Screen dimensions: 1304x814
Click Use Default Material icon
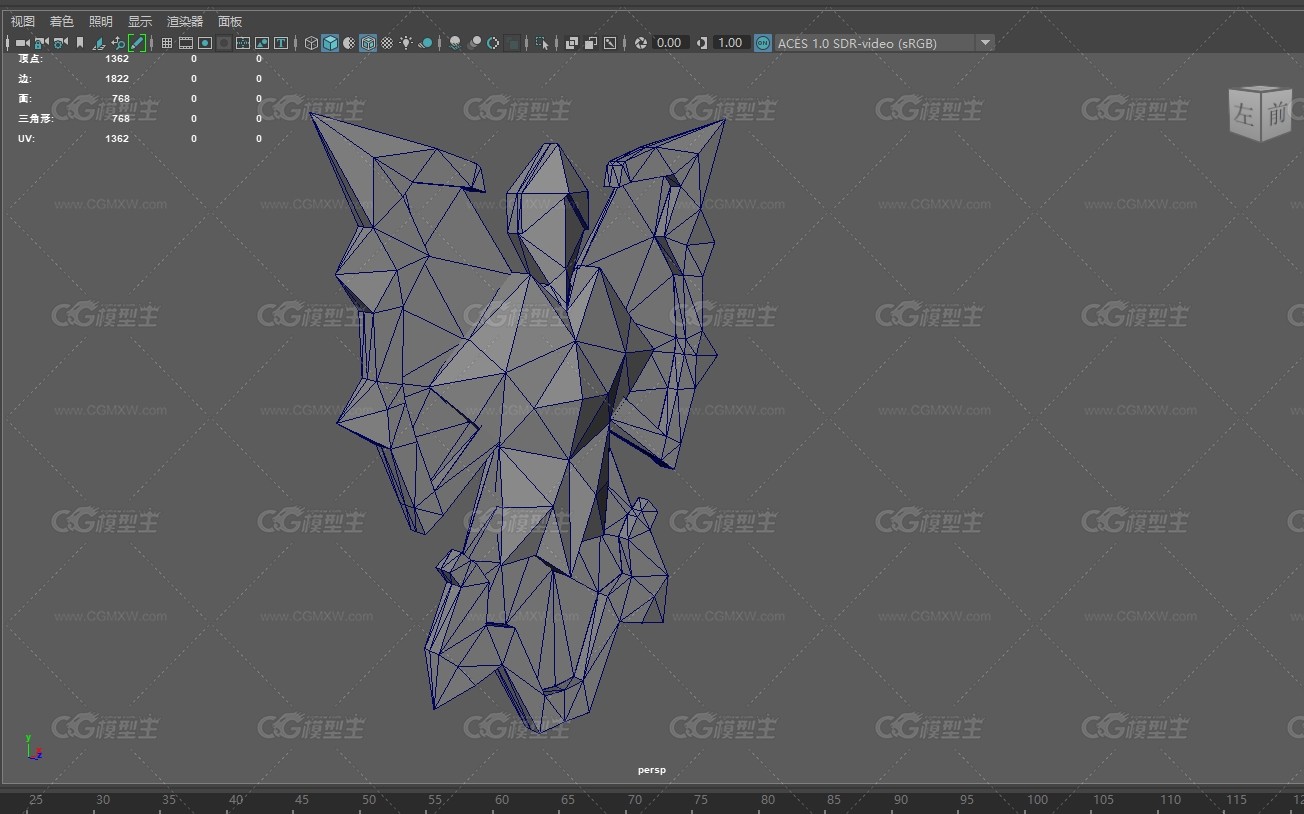pos(349,43)
